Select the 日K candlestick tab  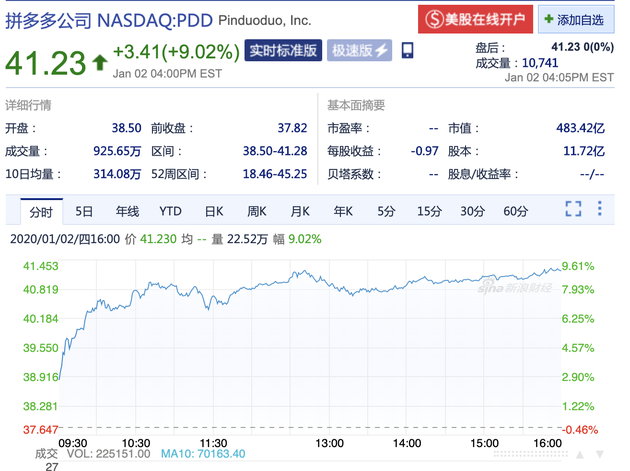(x=214, y=211)
